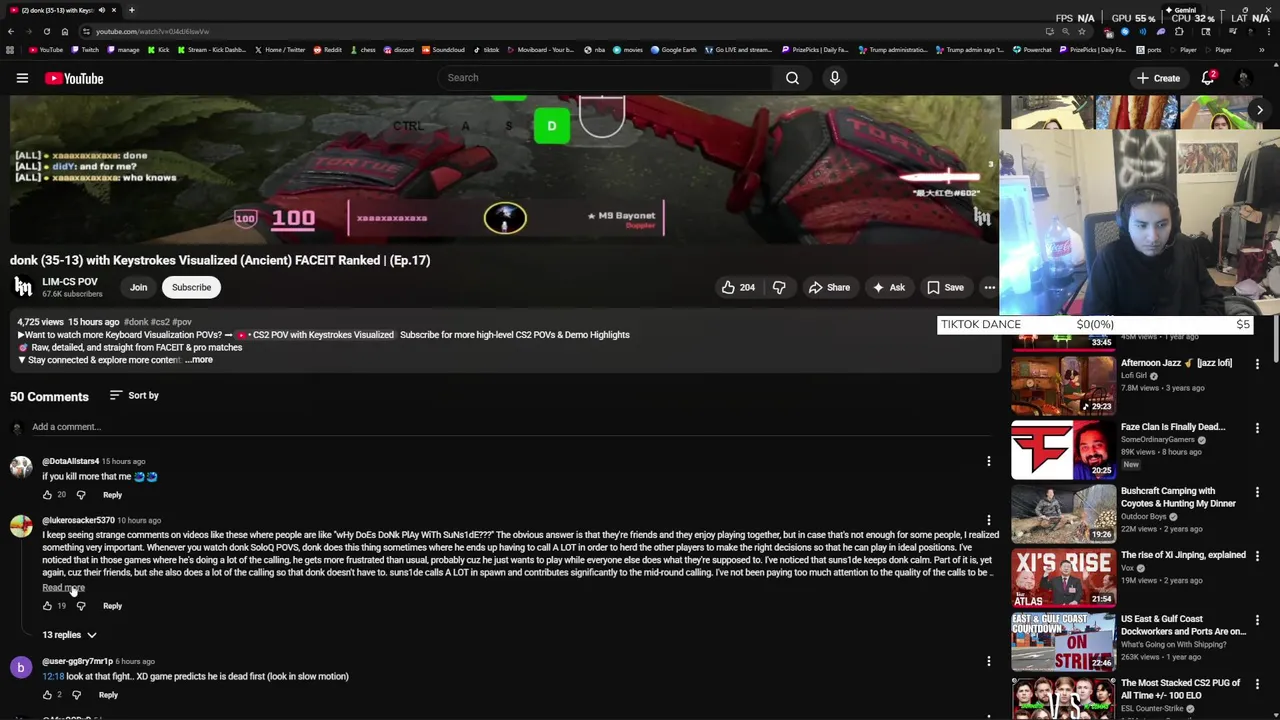Open the Powerchat bookmark
Image resolution: width=1280 pixels, height=720 pixels.
tap(1032, 50)
